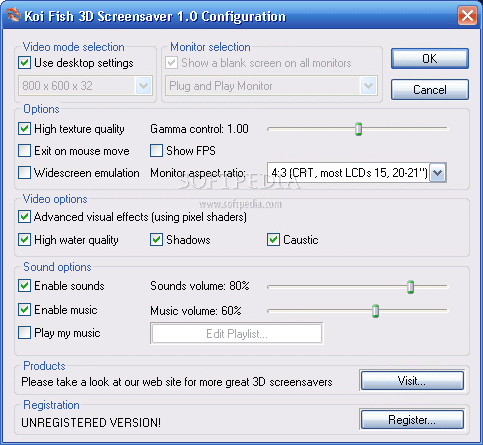Click the Music volume slider thumb

pos(376,311)
